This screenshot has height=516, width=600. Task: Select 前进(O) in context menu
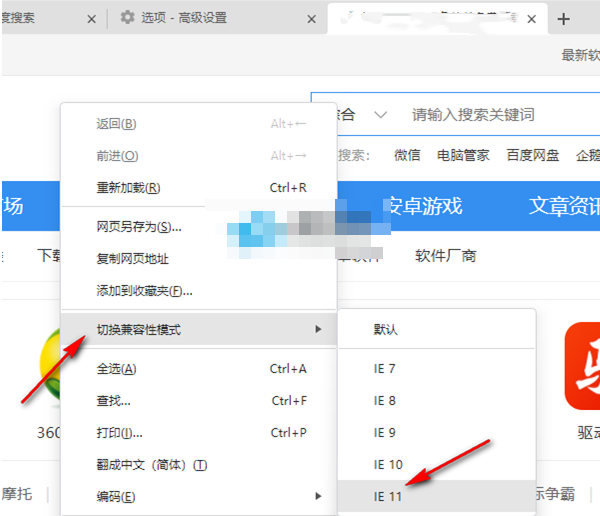click(199, 156)
